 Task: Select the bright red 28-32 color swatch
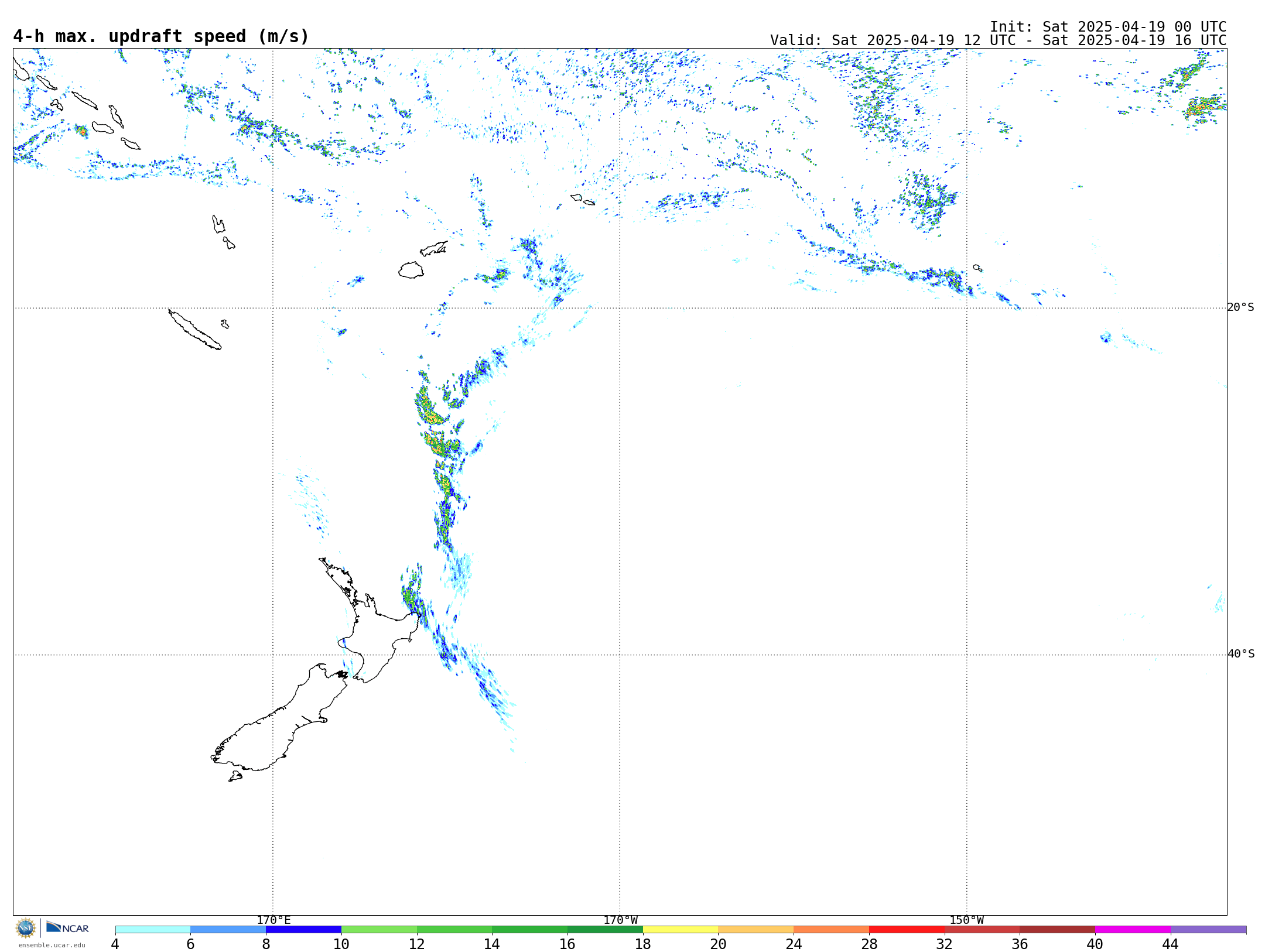[x=907, y=929]
